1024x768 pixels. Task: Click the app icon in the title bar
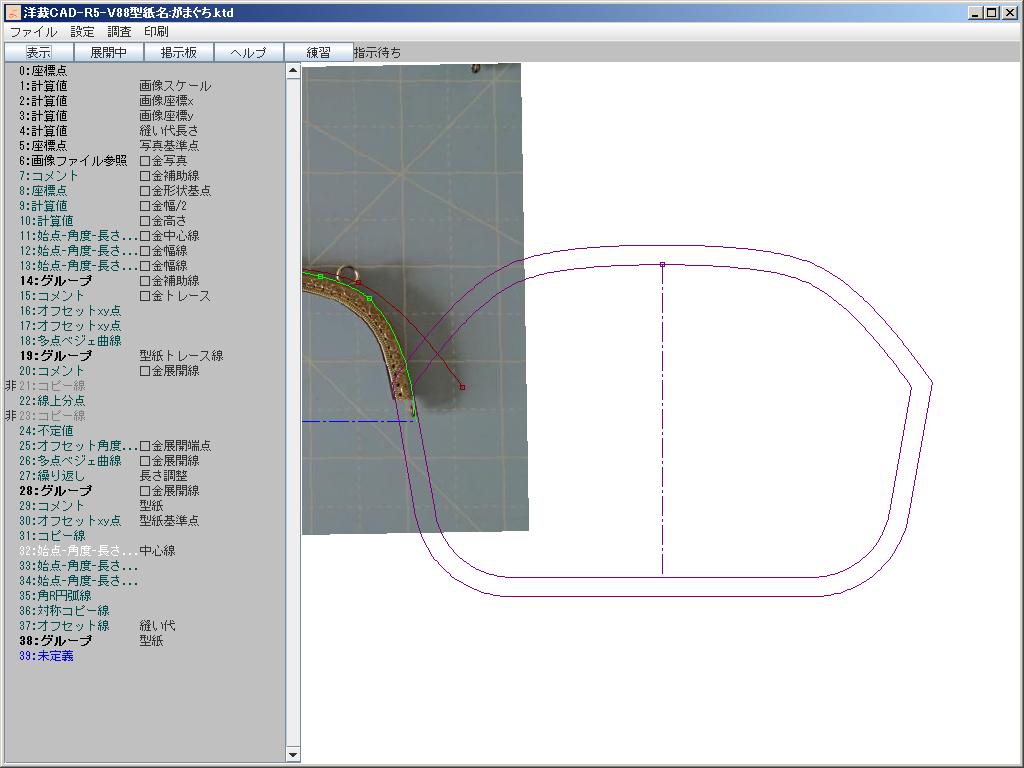(13, 12)
